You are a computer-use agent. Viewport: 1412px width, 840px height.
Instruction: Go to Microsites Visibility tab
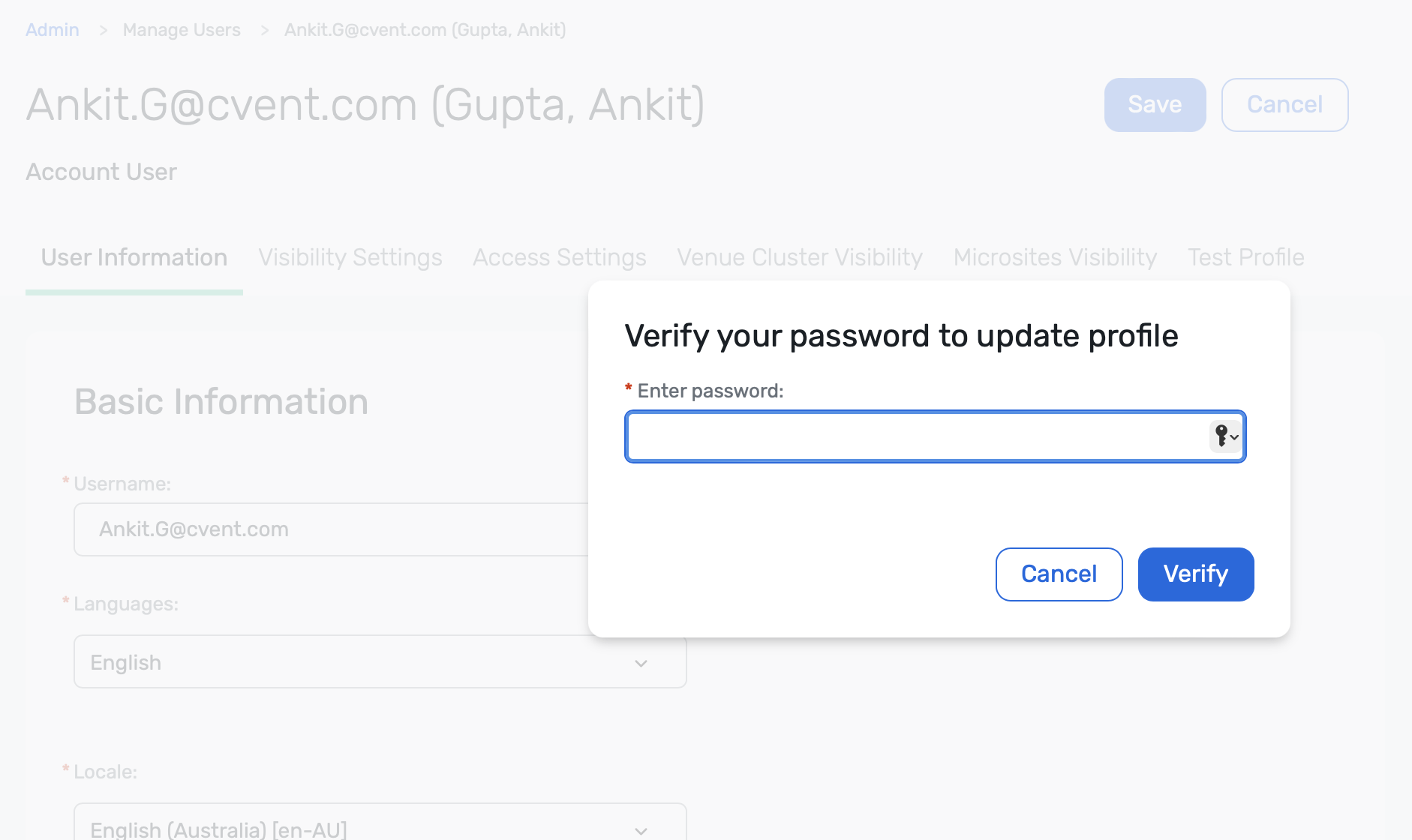coord(1055,257)
